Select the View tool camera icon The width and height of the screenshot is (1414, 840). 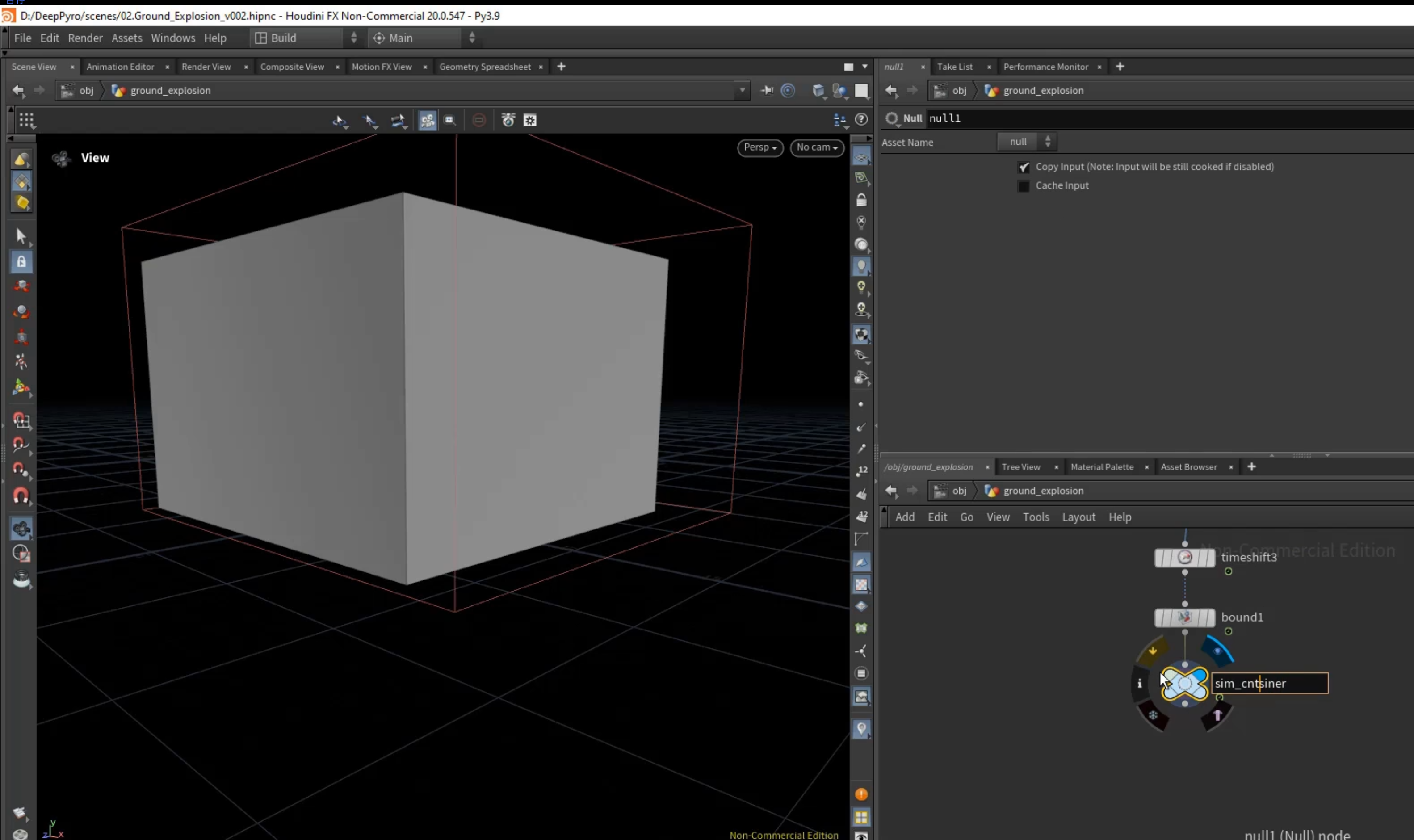[21, 529]
